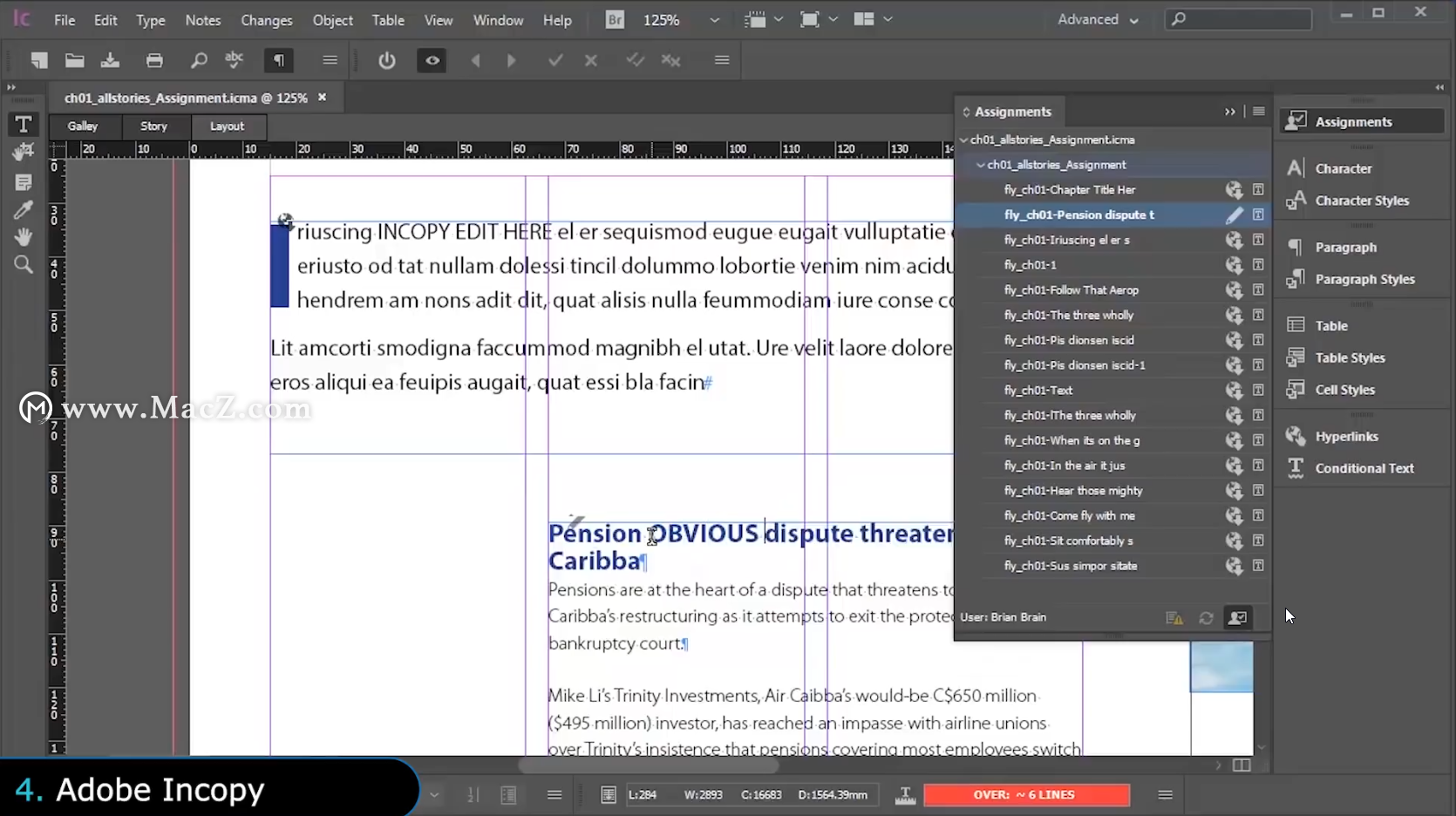The image size is (1456, 816).
Task: Open the Character Styles panel
Action: tap(1360, 201)
